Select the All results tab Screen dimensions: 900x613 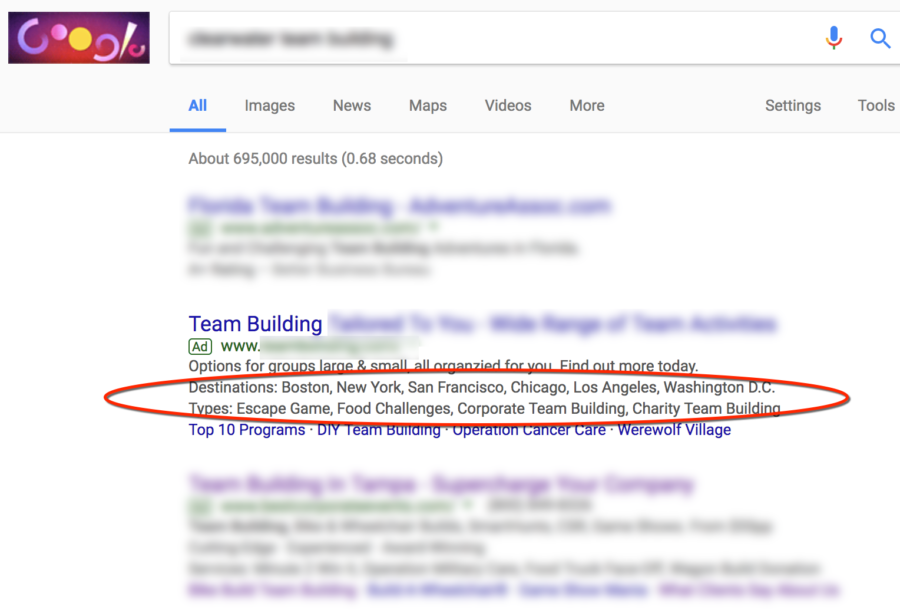click(x=197, y=105)
